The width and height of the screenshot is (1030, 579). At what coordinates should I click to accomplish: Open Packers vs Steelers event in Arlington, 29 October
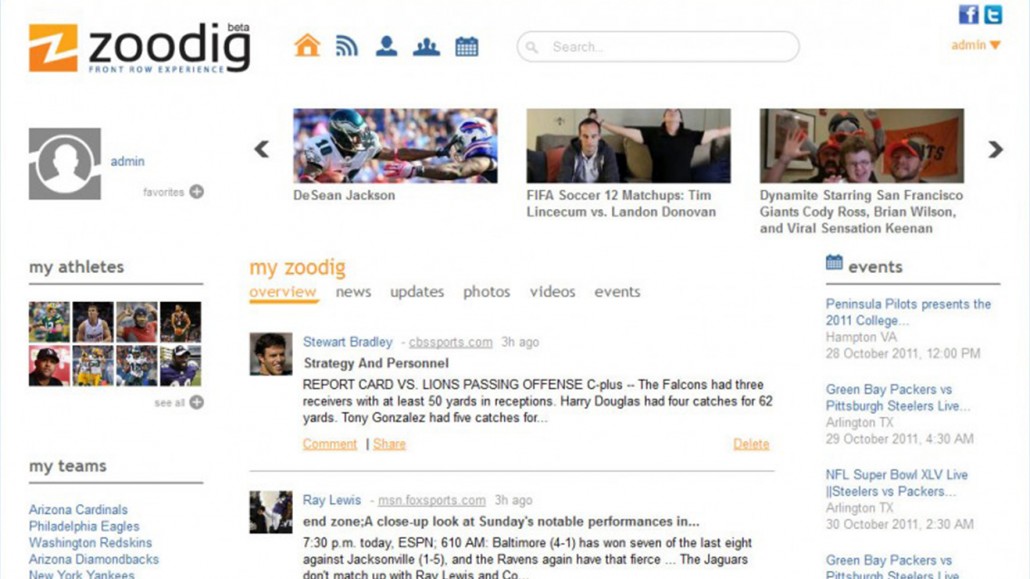click(x=897, y=398)
